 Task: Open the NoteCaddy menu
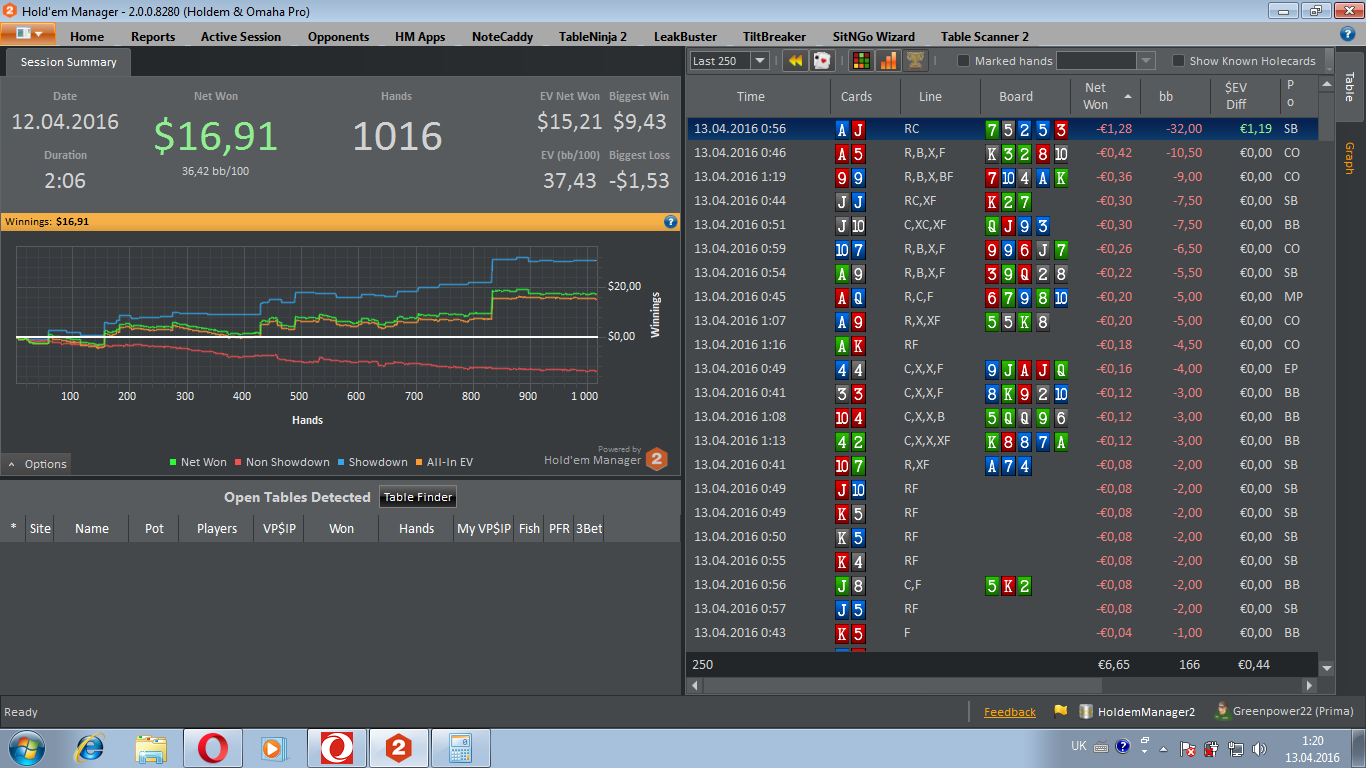click(x=502, y=36)
